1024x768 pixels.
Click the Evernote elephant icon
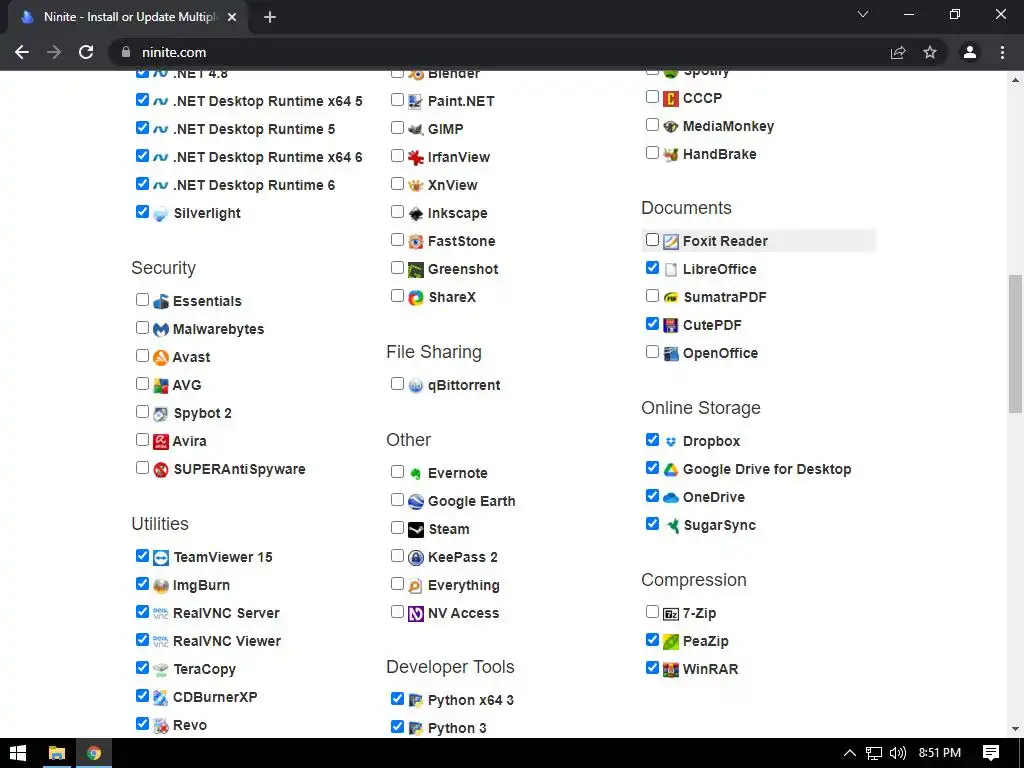(x=416, y=473)
